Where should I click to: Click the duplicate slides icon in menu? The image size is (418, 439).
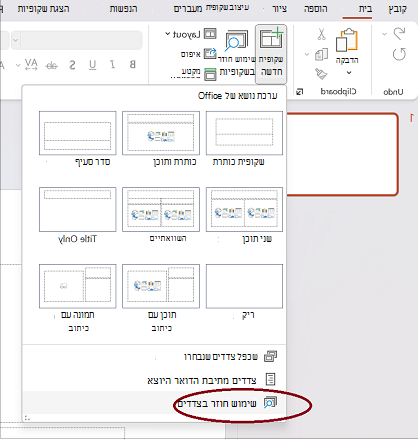[x=270, y=356]
